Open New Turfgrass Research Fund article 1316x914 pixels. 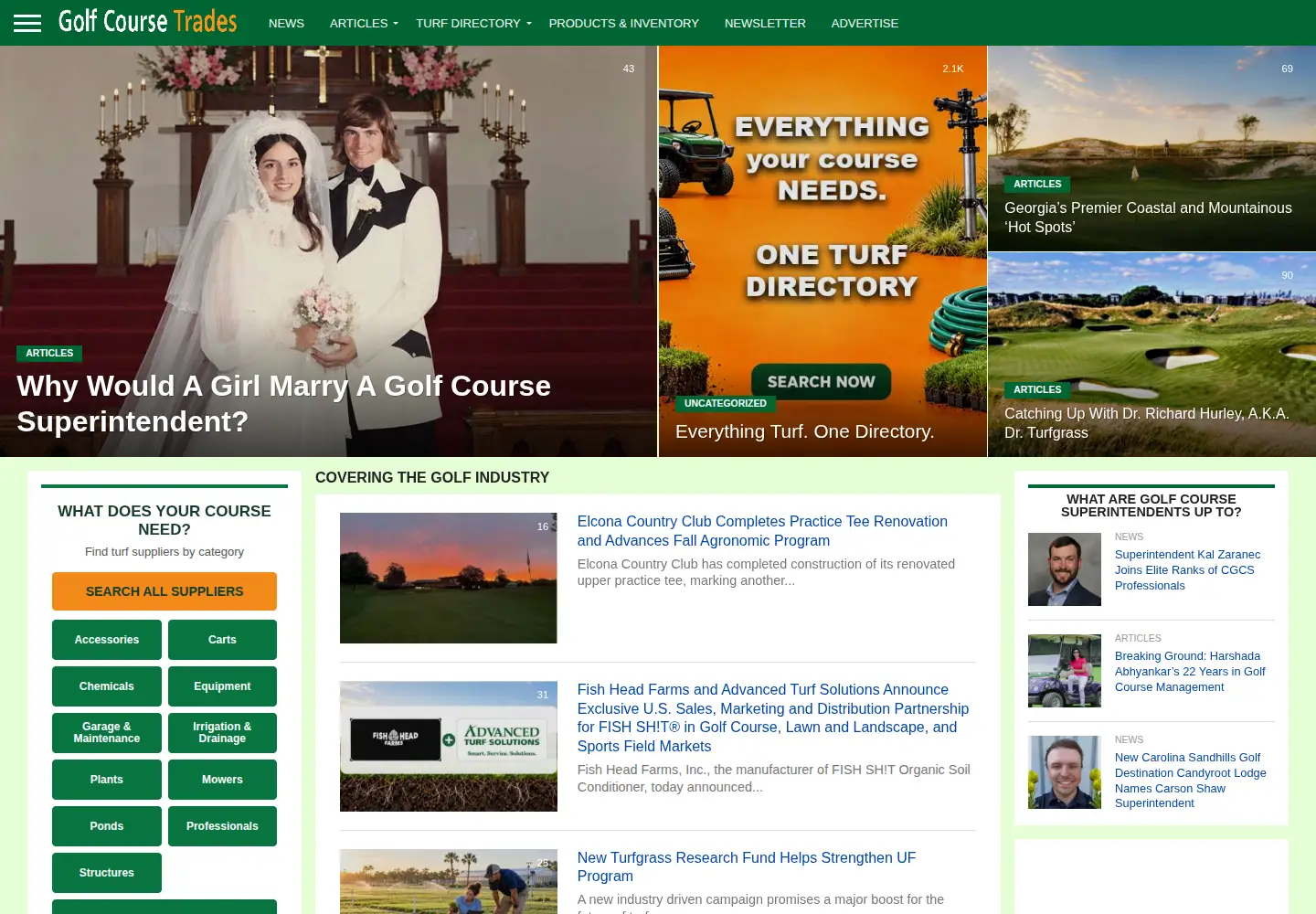coord(747,866)
